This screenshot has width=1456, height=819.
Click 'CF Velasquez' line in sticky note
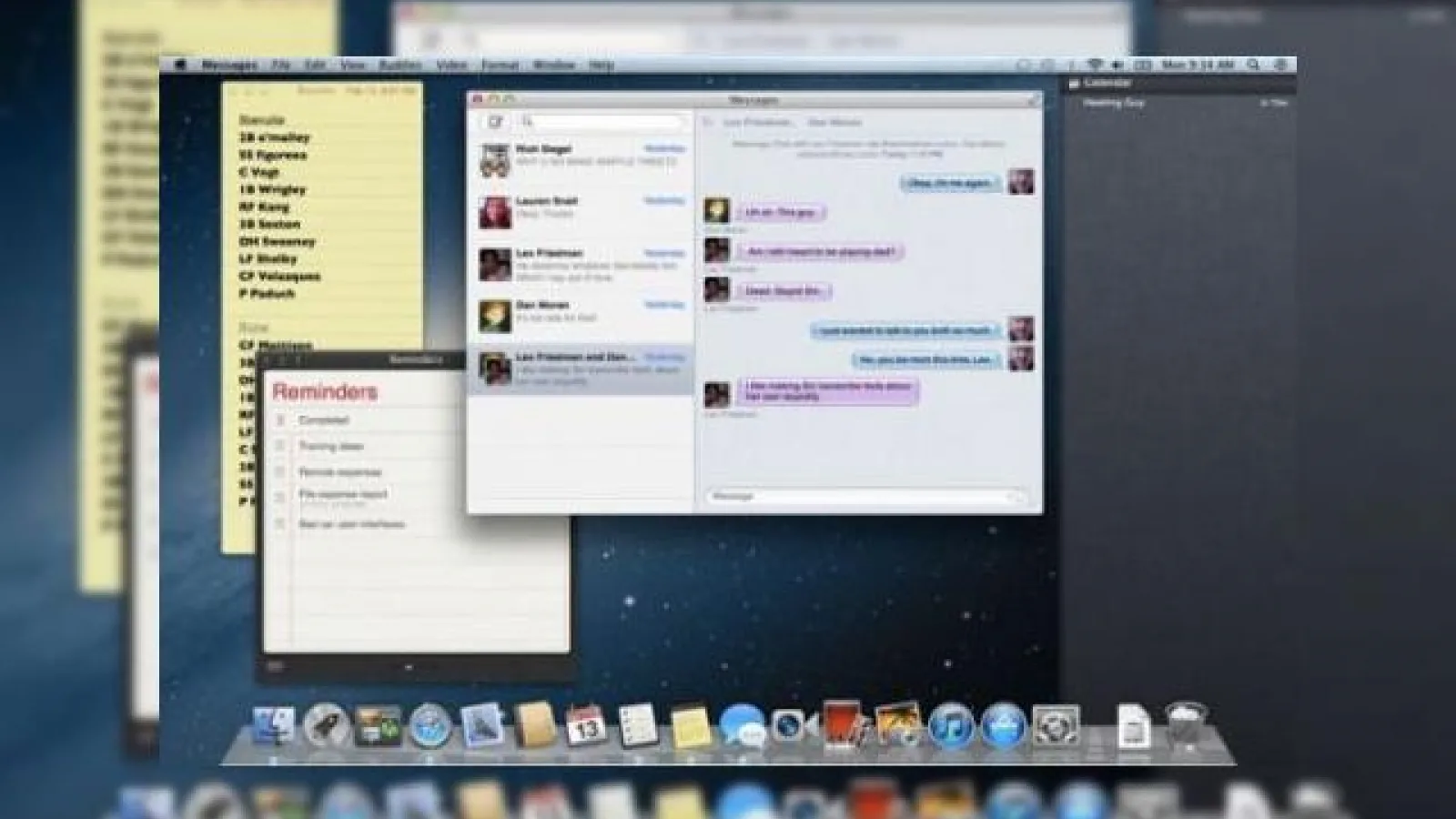point(279,276)
